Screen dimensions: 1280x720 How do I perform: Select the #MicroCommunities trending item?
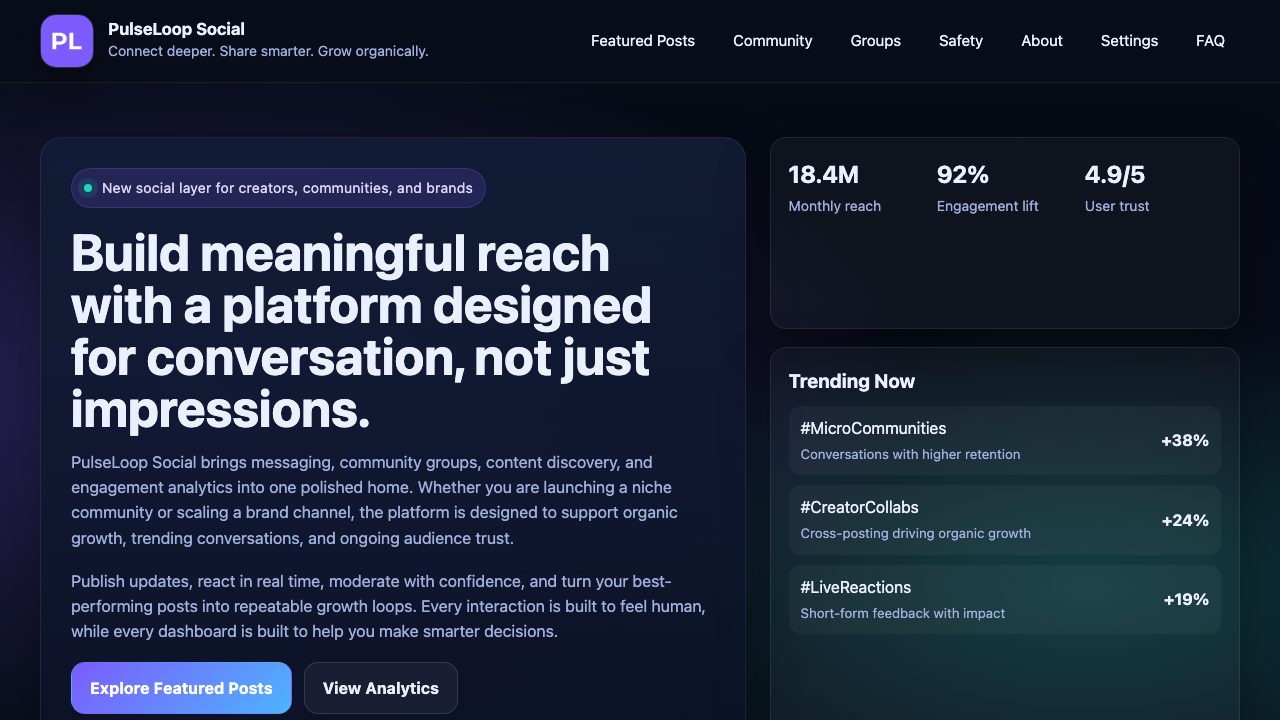pyautogui.click(x=1004, y=440)
